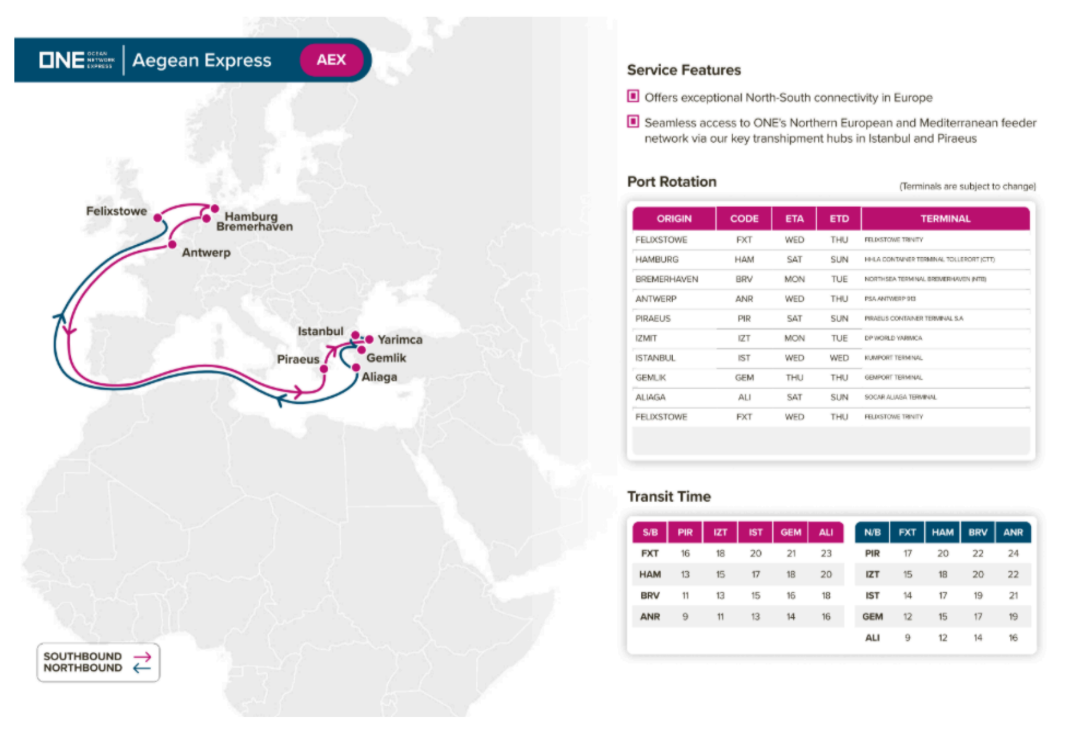Click the pink Southbound arrow in legend

(x=142, y=657)
